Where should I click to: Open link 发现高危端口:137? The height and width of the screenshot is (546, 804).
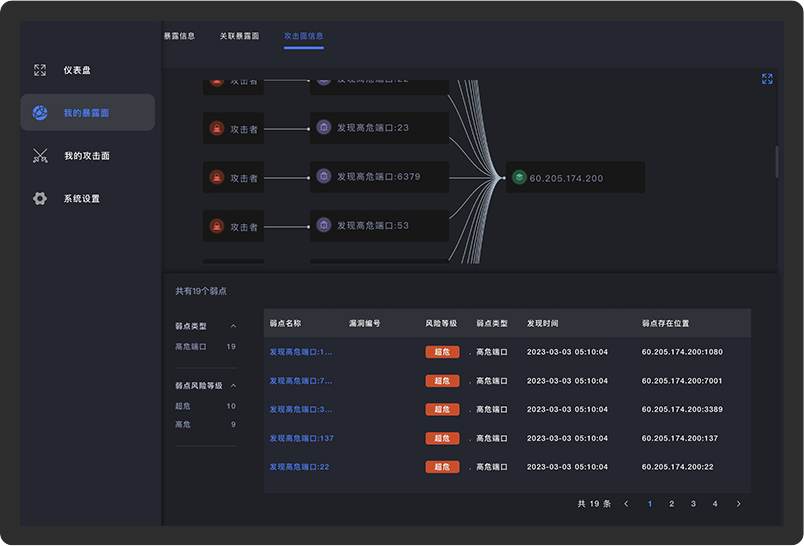(302, 438)
